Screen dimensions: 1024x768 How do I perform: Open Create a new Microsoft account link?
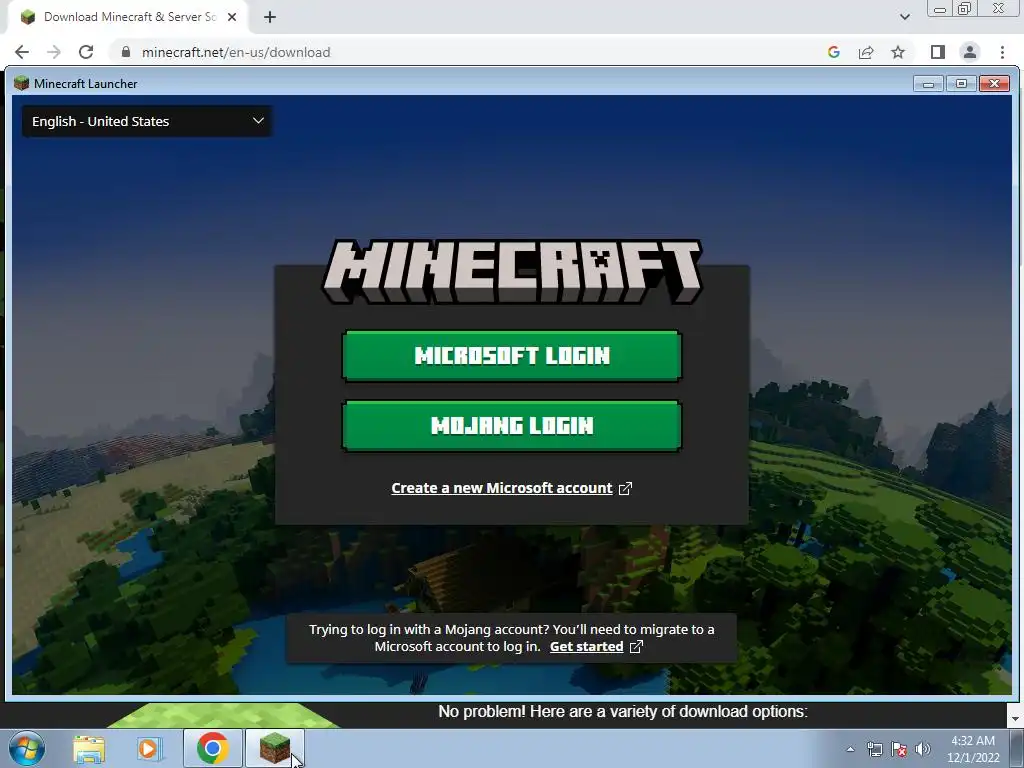502,488
